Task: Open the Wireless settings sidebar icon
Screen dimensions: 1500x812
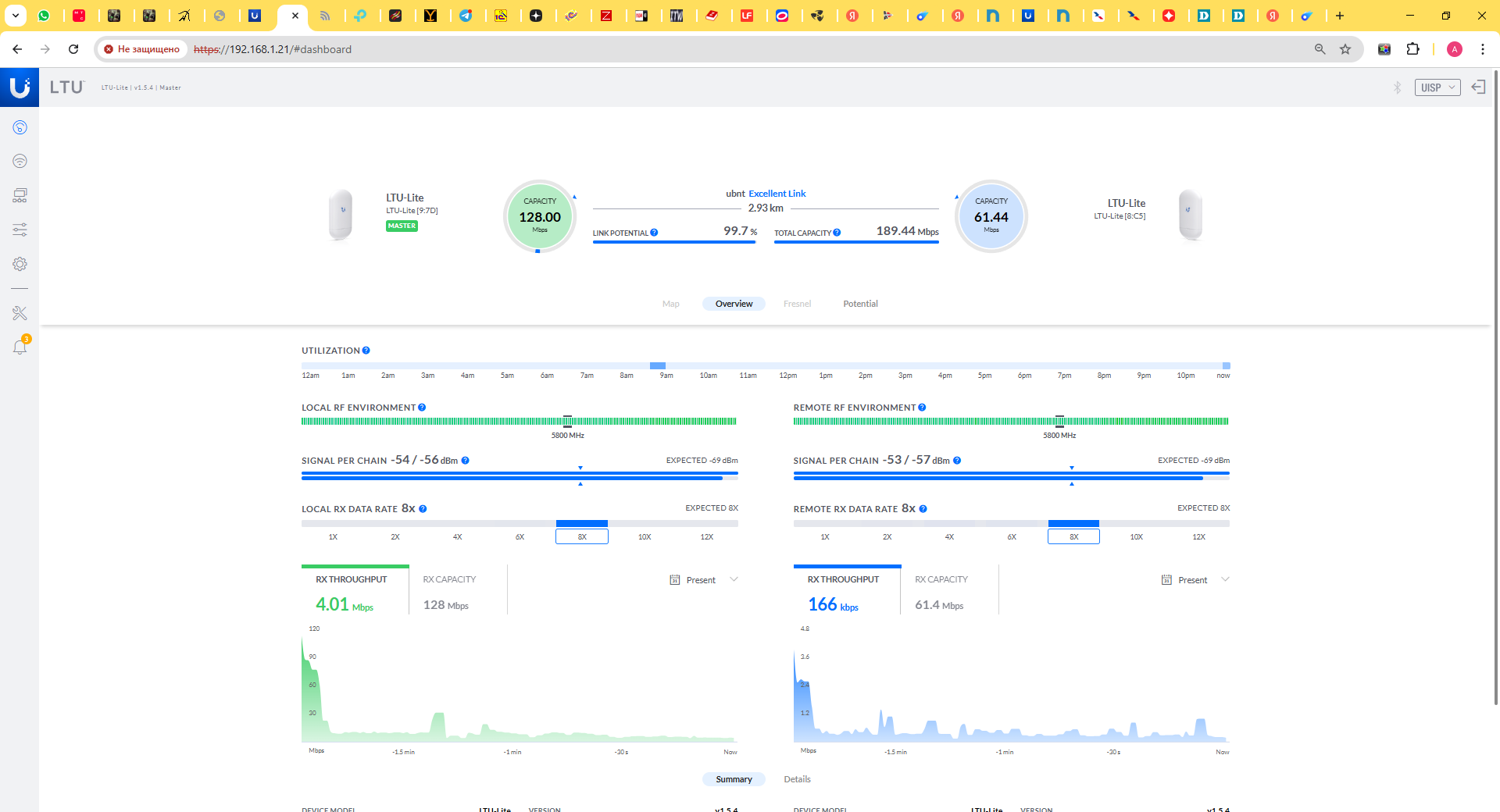Action: click(20, 161)
